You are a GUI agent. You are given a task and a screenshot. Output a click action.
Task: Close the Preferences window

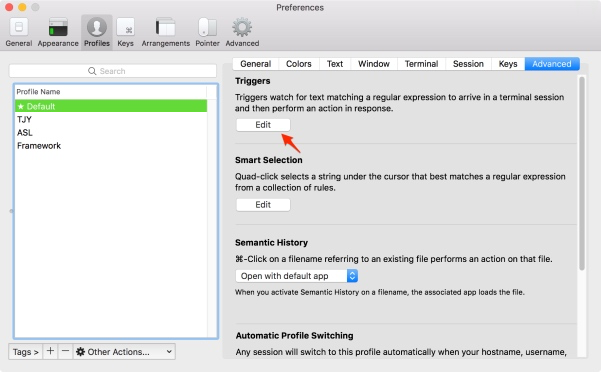pos(9,7)
